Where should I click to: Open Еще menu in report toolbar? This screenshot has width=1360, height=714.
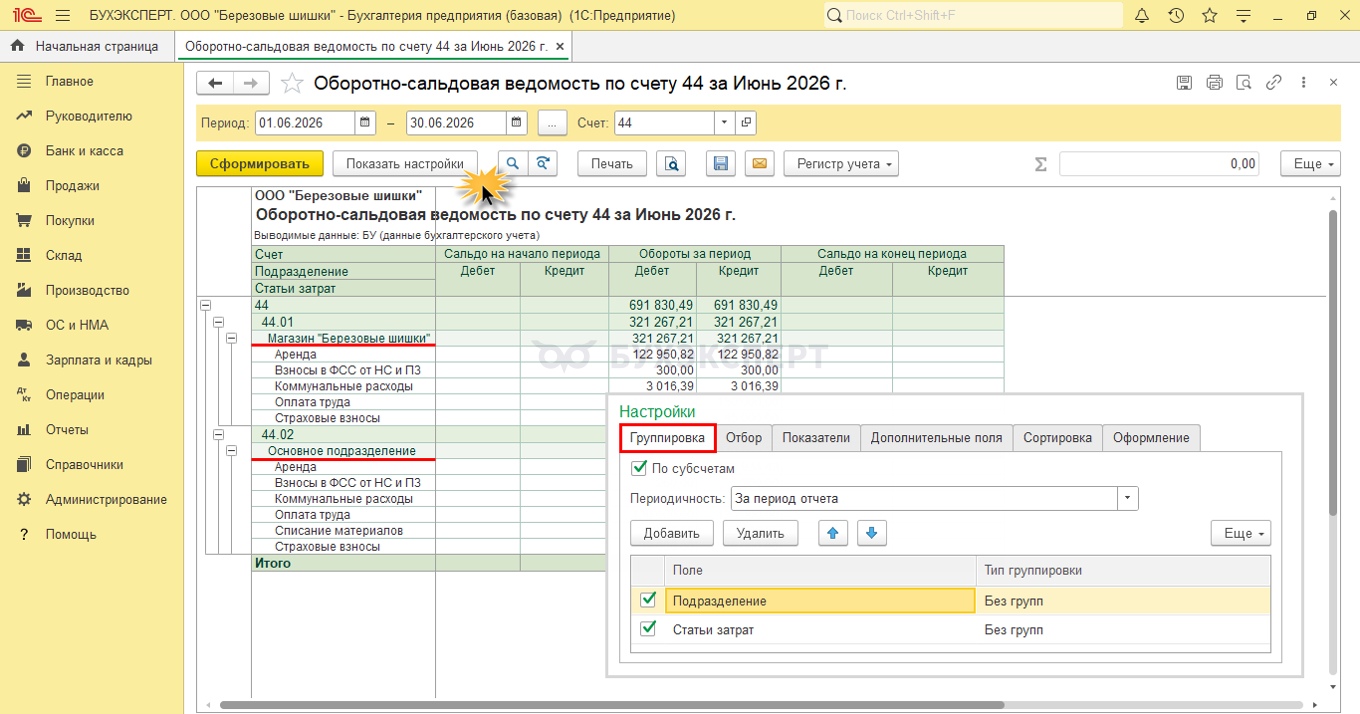(1310, 163)
